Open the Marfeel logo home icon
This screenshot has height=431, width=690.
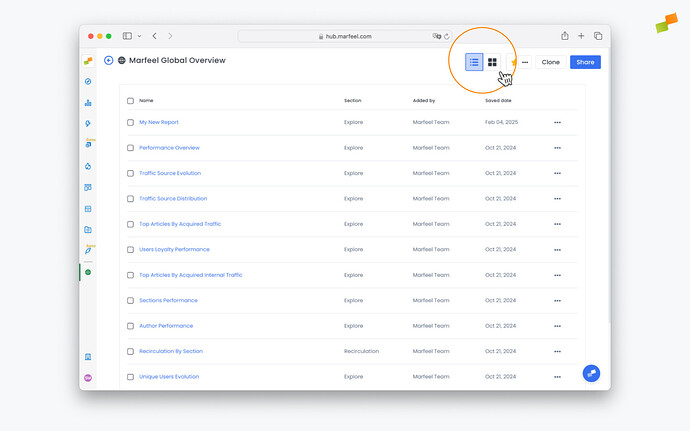point(88,61)
